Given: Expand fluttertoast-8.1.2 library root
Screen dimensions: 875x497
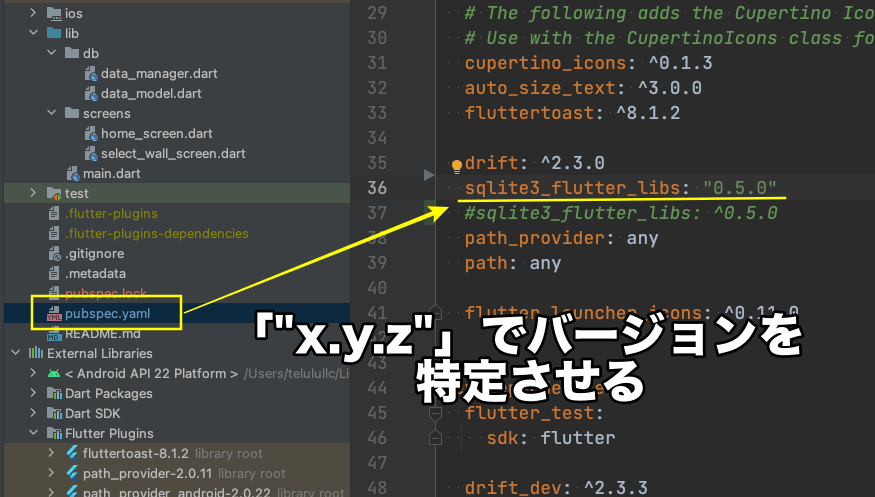Looking at the screenshot, I should (52, 453).
